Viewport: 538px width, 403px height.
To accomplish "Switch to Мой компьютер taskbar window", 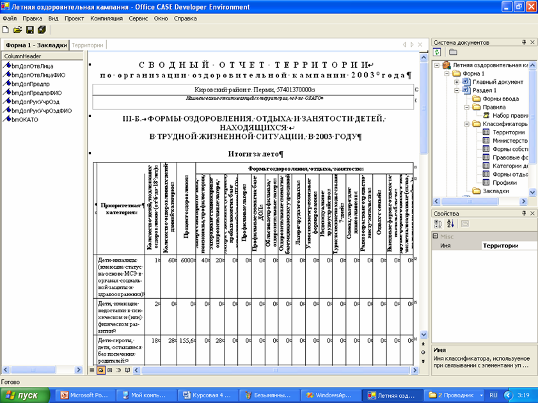I will (146, 395).
